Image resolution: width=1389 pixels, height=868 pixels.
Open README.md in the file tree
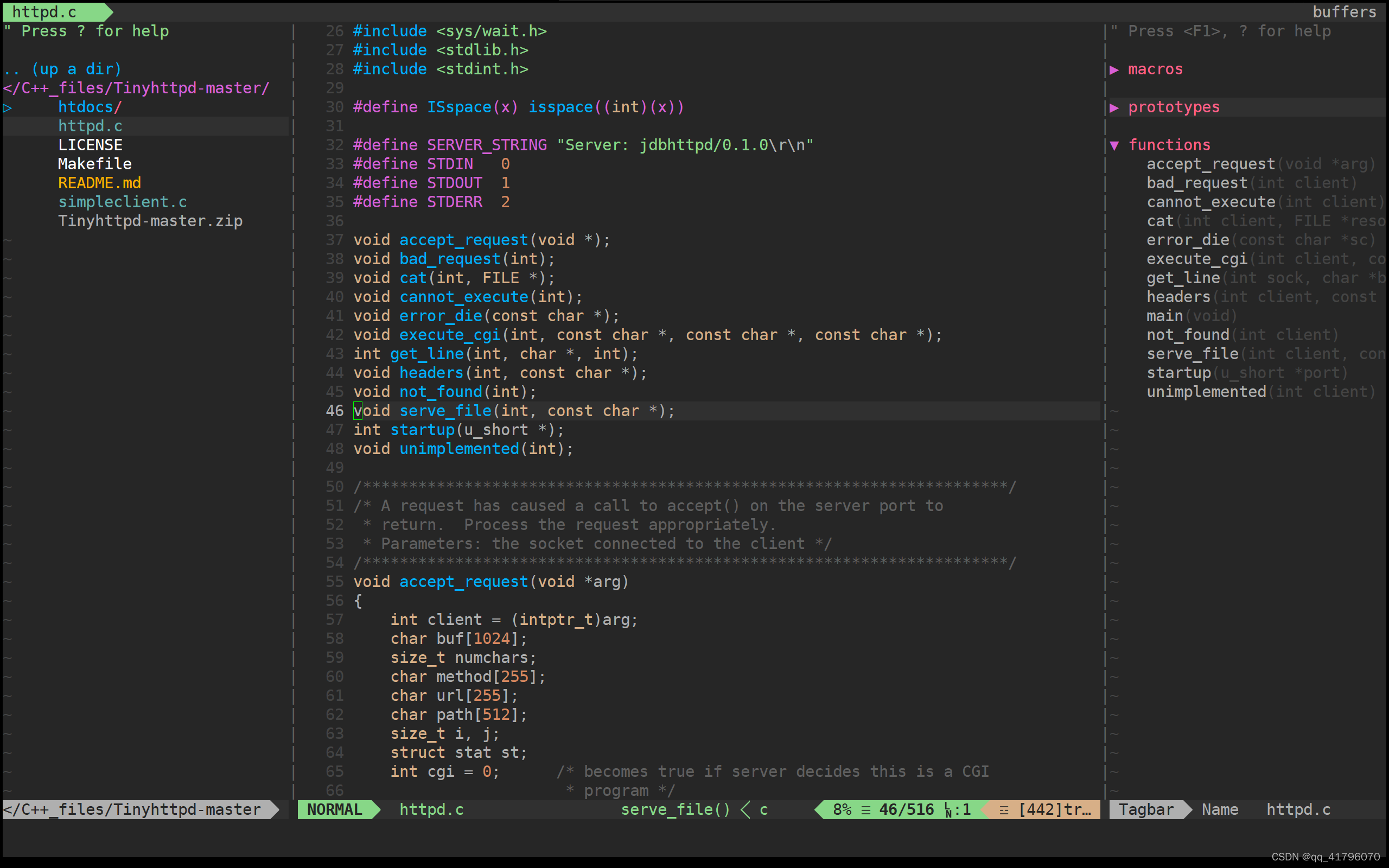(x=99, y=183)
